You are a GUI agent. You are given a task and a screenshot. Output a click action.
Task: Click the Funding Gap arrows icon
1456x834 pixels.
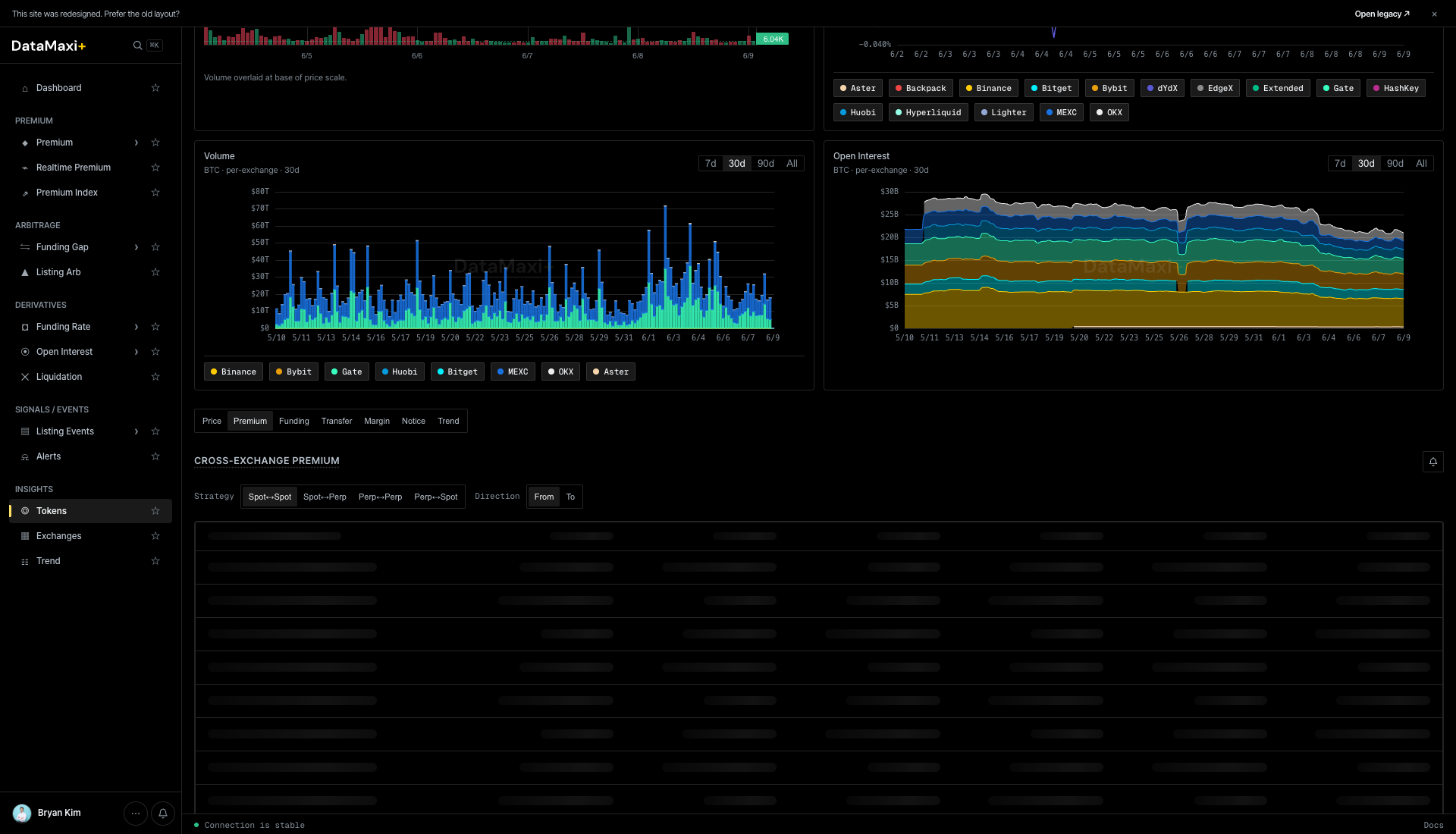coord(25,247)
